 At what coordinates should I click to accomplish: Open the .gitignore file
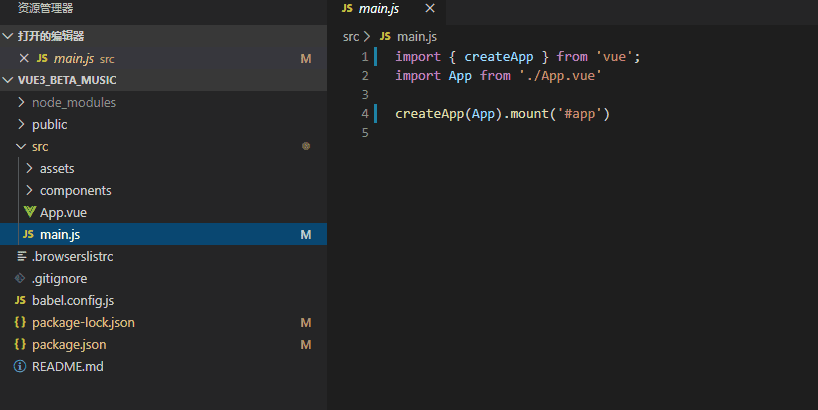59,279
